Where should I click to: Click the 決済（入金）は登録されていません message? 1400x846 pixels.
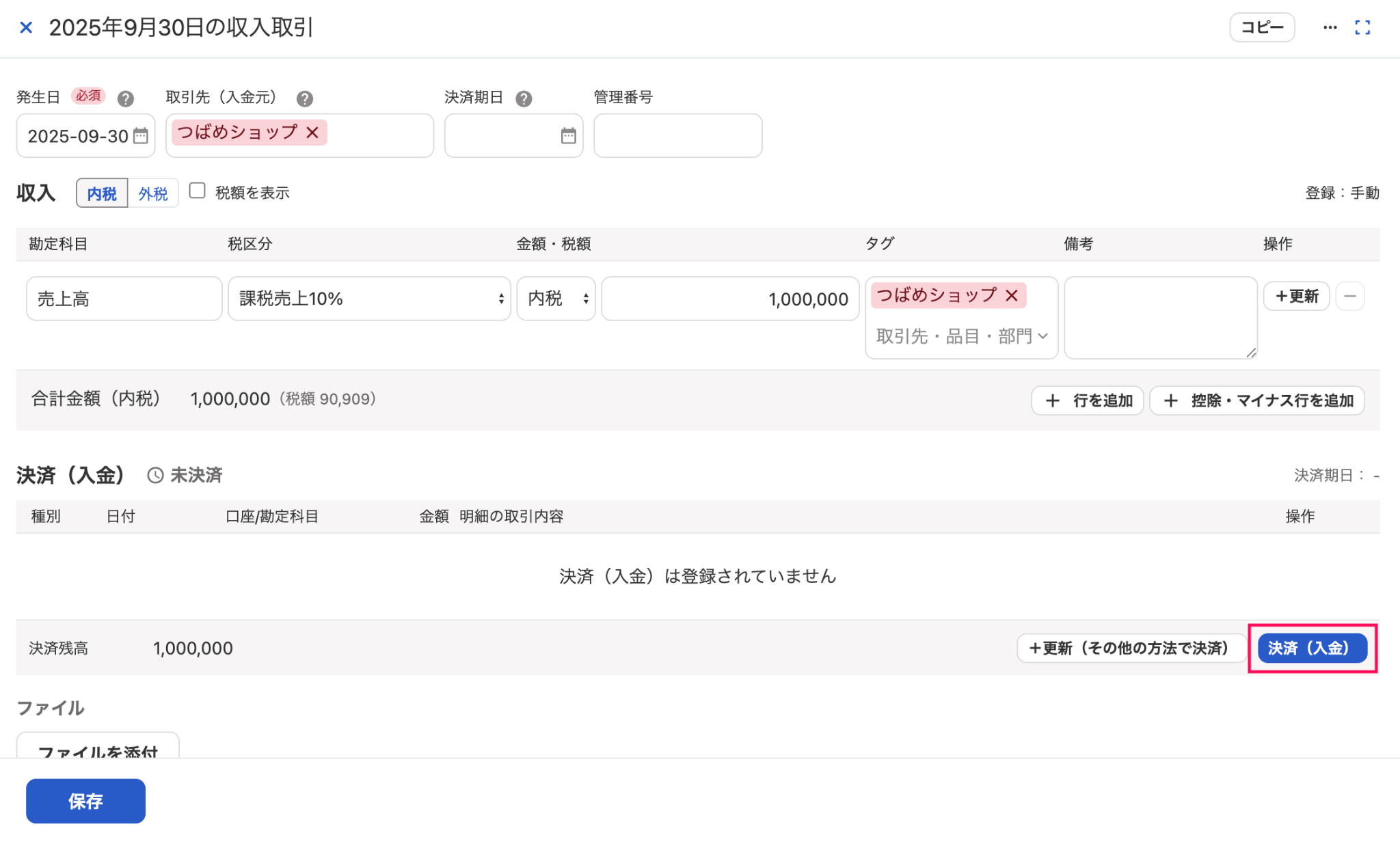[x=698, y=576]
